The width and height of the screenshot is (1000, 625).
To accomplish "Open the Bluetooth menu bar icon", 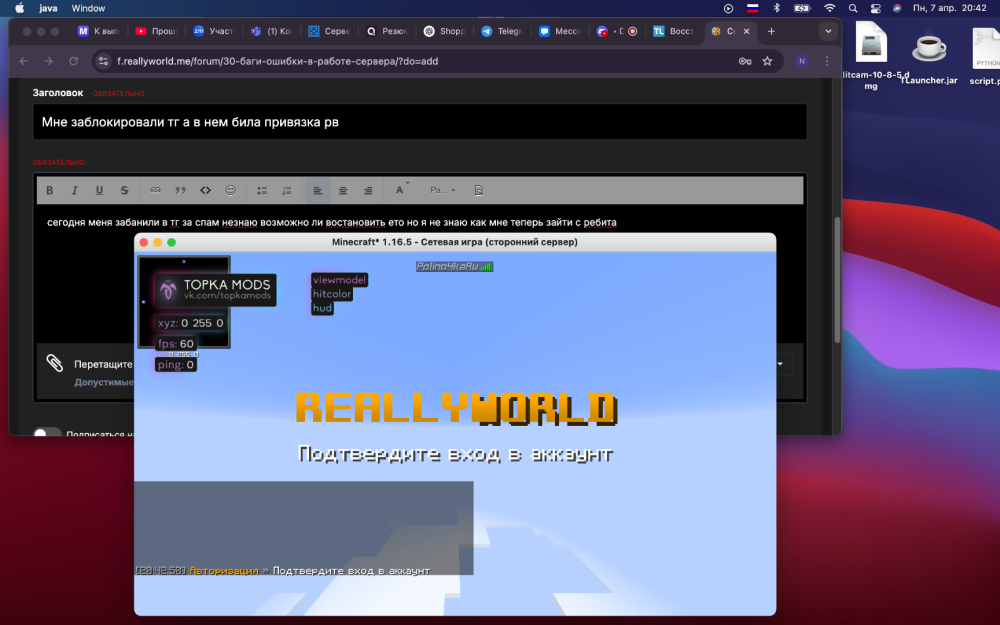I will [x=777, y=8].
